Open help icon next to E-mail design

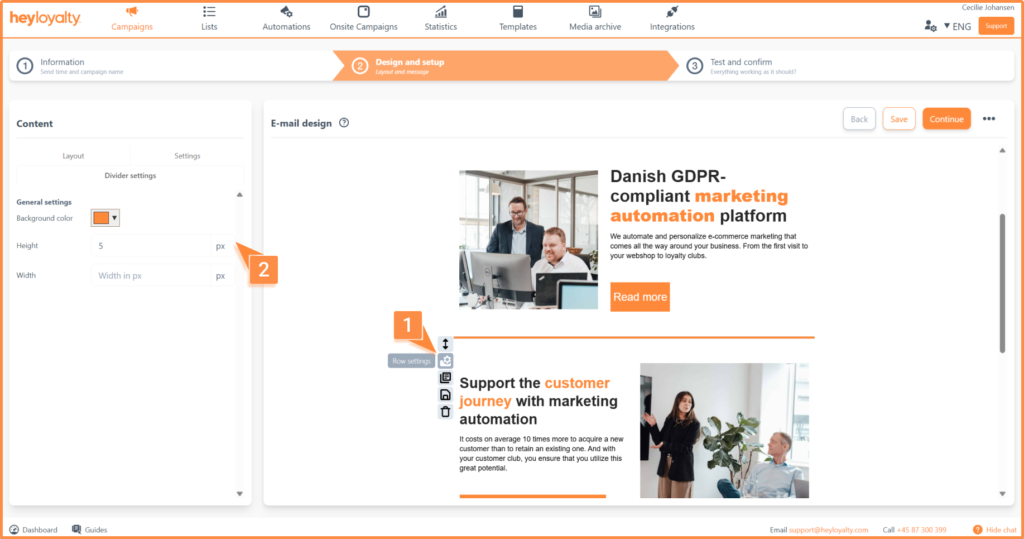[x=344, y=123]
